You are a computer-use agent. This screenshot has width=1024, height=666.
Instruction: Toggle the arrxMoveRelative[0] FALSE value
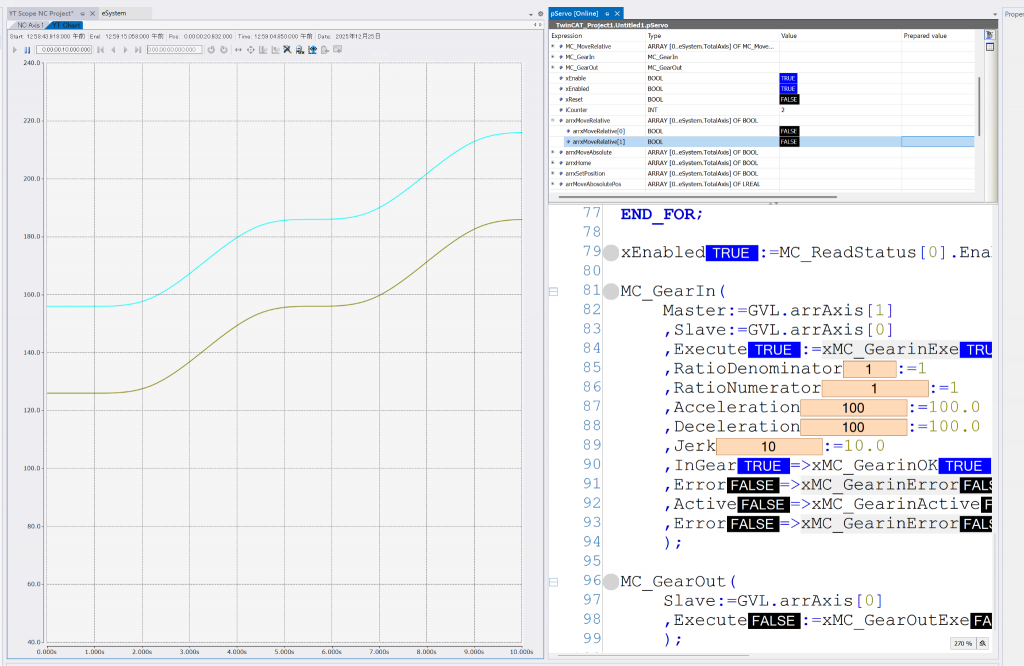click(789, 131)
